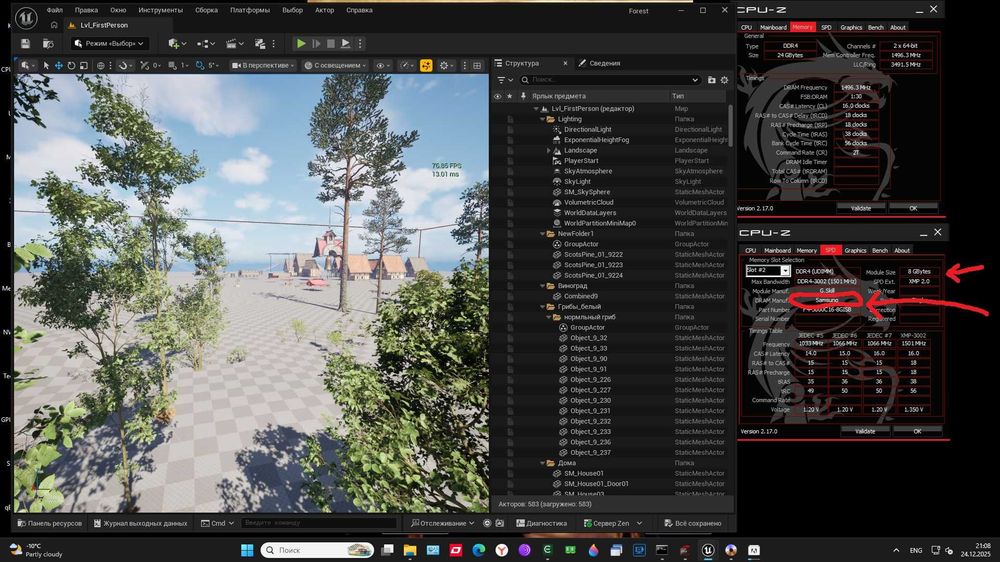
Task: Open the Режим «Выбор» mode dropdown
Action: (110, 43)
